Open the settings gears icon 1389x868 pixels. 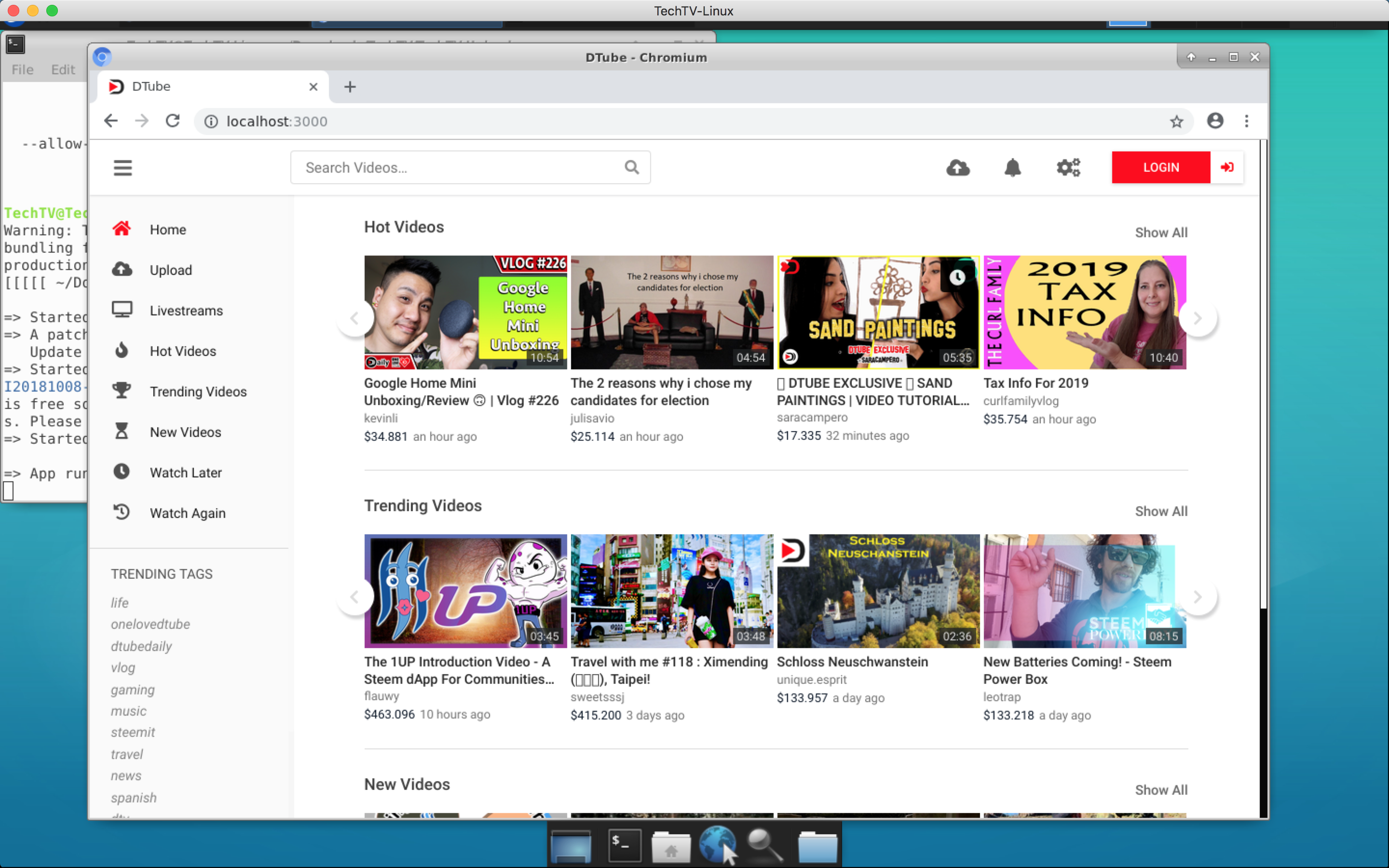(1068, 168)
